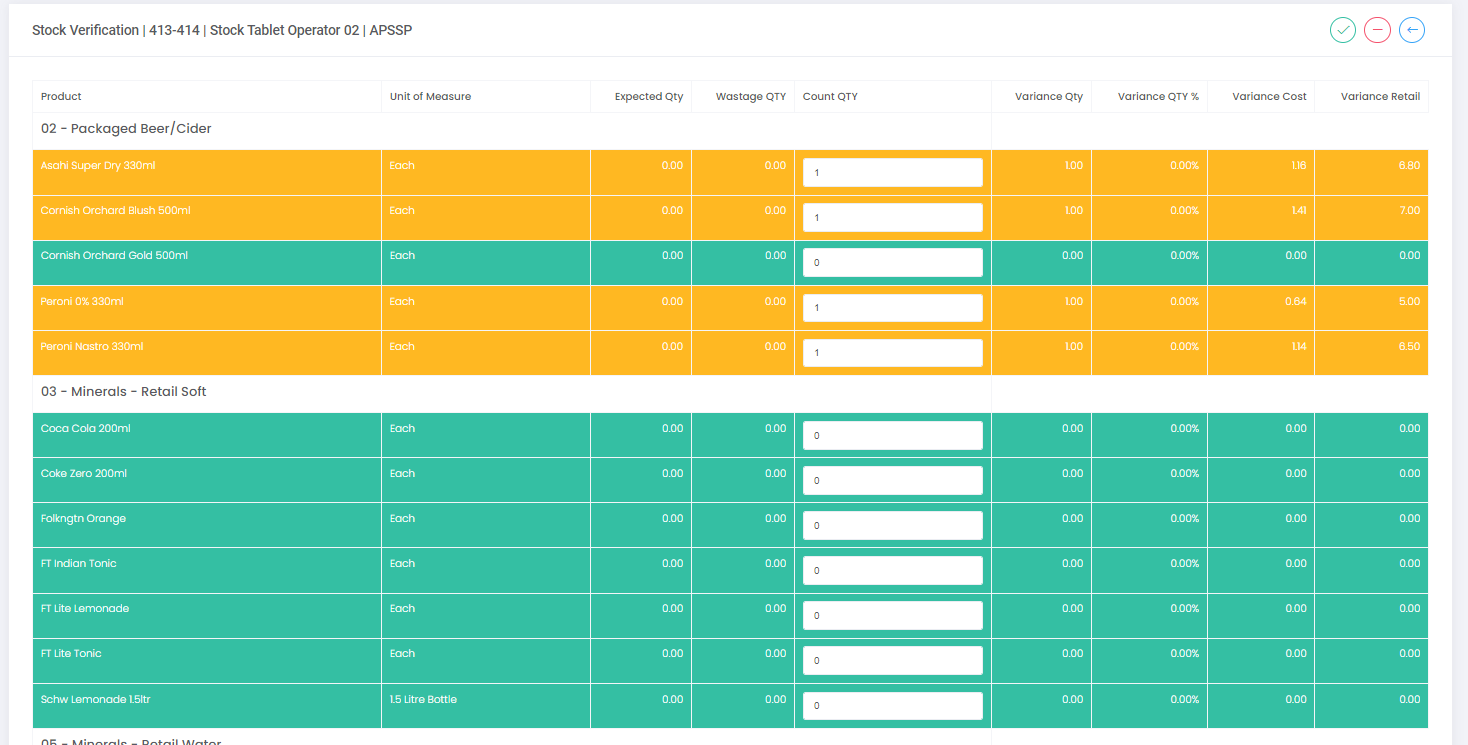Focus Count QTY box for FT Lite Tonic
The image size is (1468, 745).
point(892,661)
